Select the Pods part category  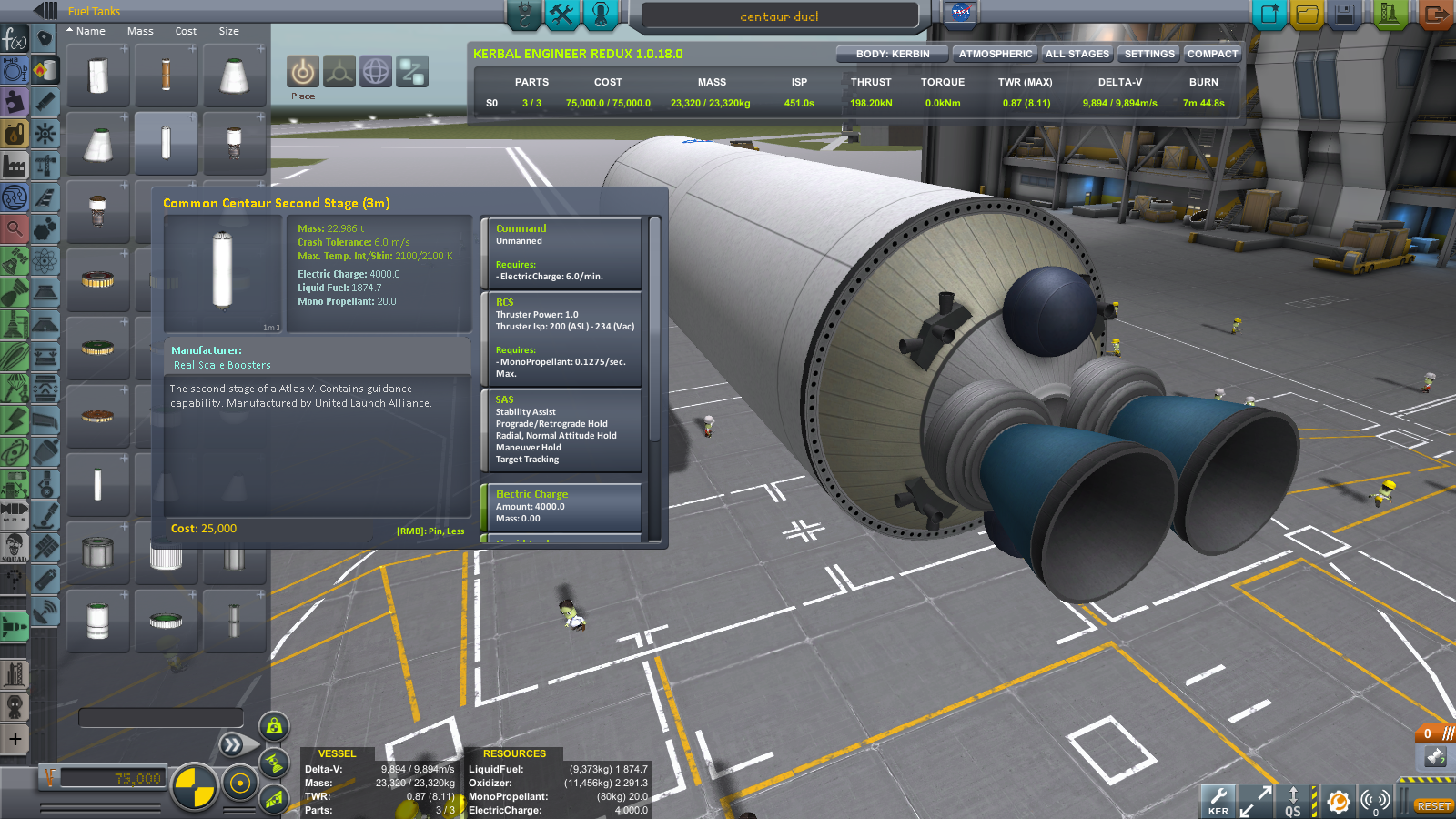pyautogui.click(x=45, y=39)
